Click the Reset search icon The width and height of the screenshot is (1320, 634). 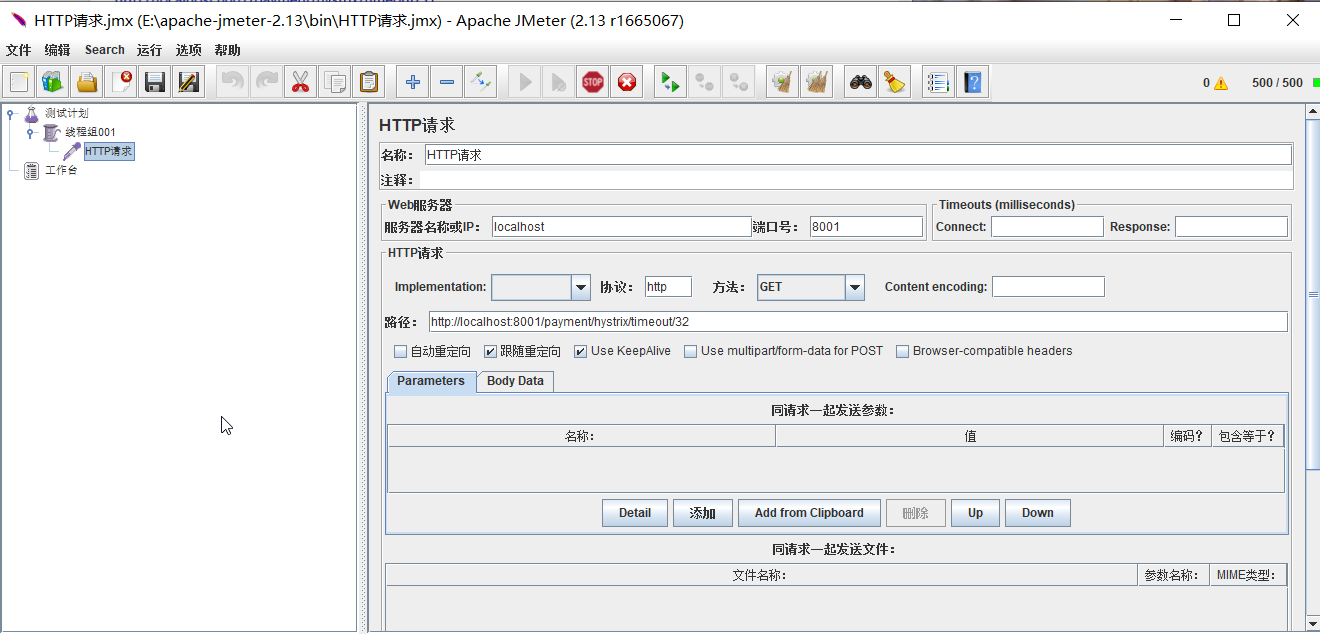(x=894, y=82)
